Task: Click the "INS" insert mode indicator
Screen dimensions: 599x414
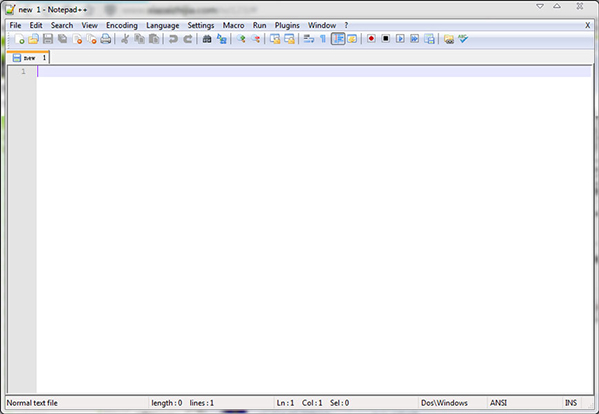Action: 571,403
